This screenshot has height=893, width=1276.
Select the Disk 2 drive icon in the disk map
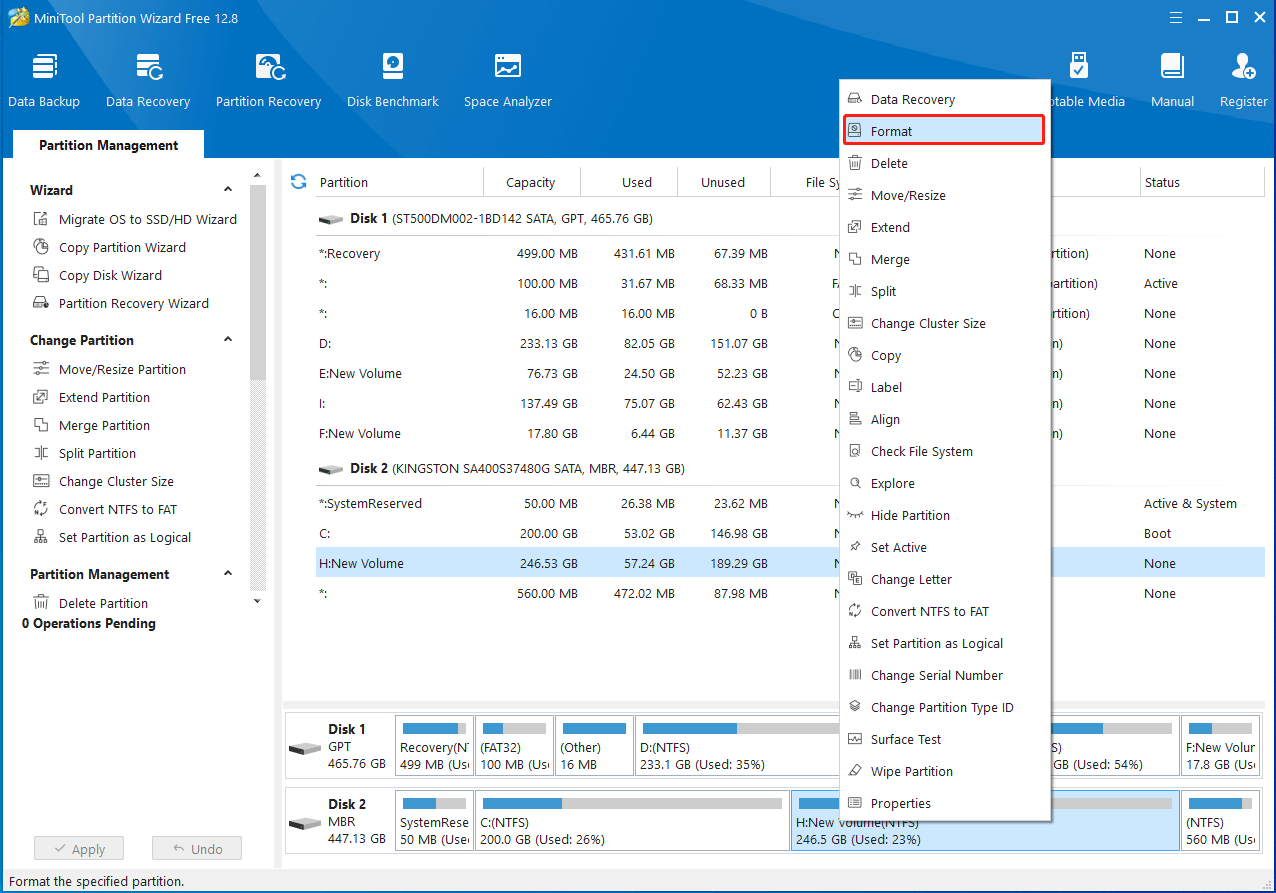(x=304, y=823)
